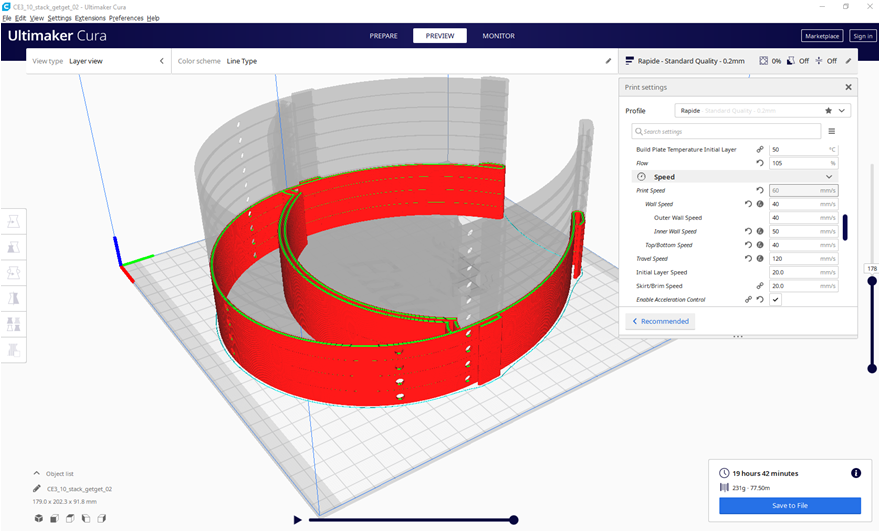Click the Sign in button
The width and height of the screenshot is (880, 532).
tap(863, 36)
